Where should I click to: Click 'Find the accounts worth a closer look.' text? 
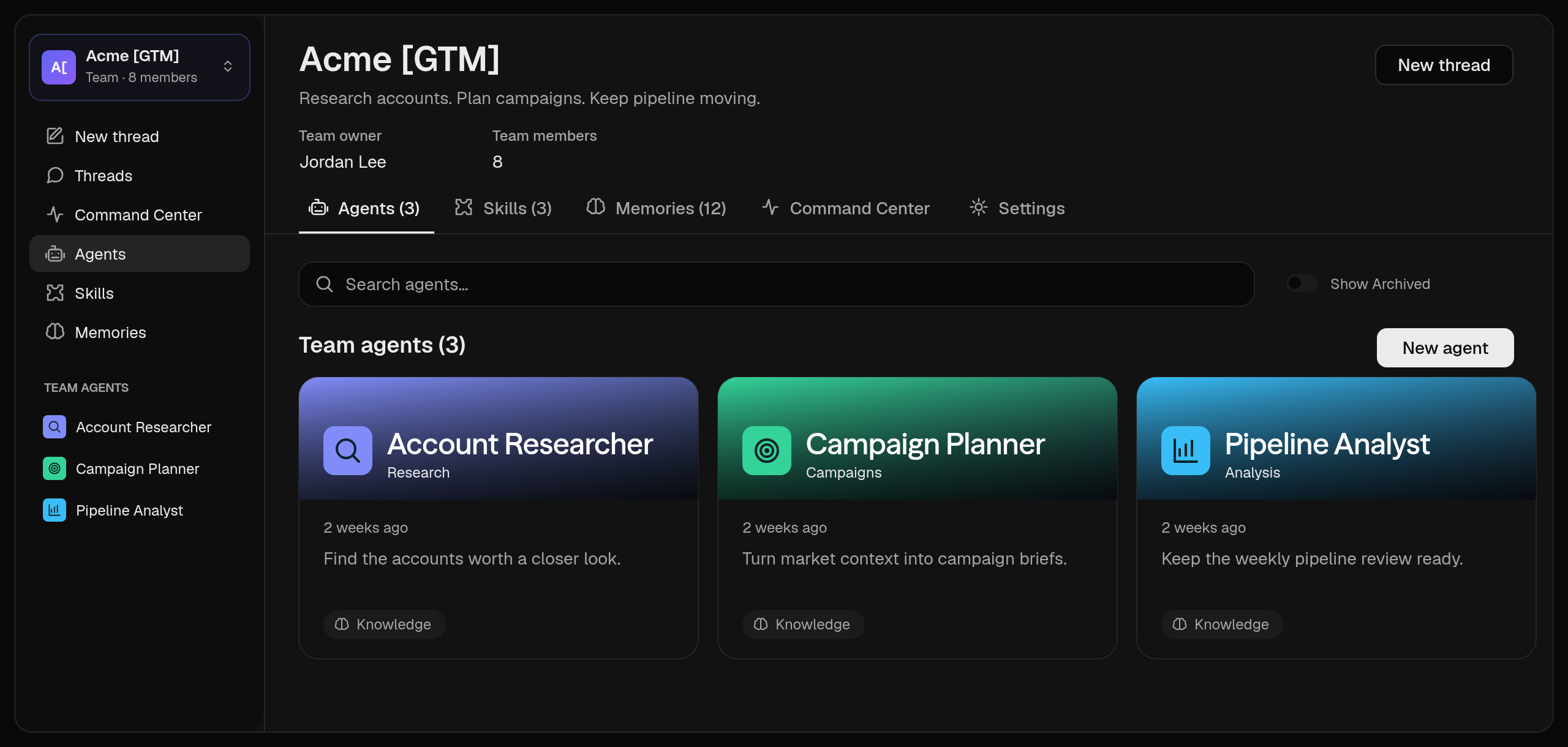click(472, 558)
